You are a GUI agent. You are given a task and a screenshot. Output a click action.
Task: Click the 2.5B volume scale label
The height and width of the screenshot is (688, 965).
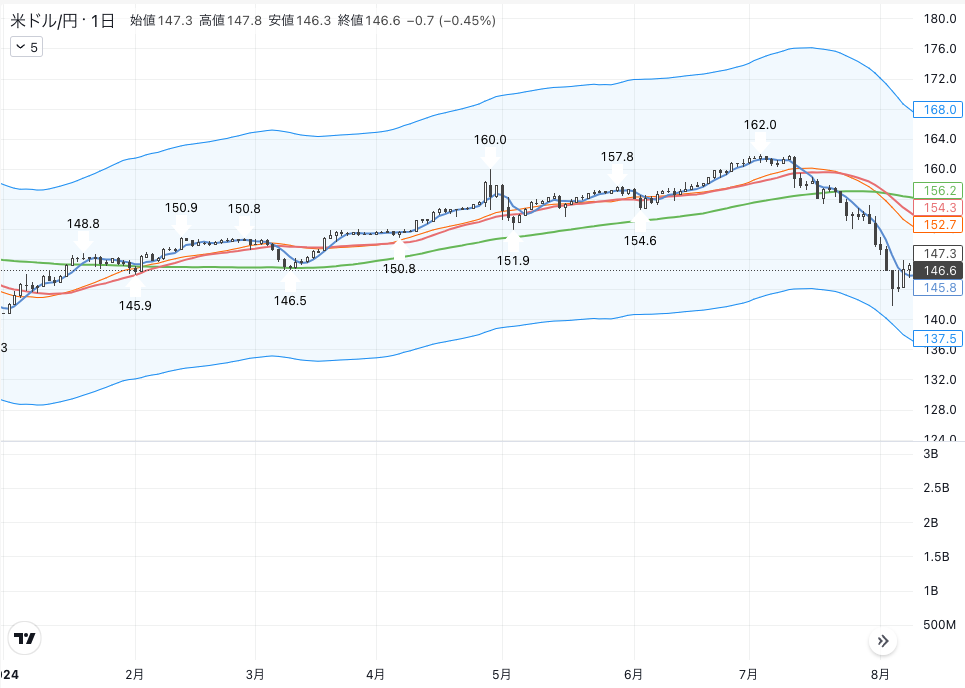pos(936,488)
